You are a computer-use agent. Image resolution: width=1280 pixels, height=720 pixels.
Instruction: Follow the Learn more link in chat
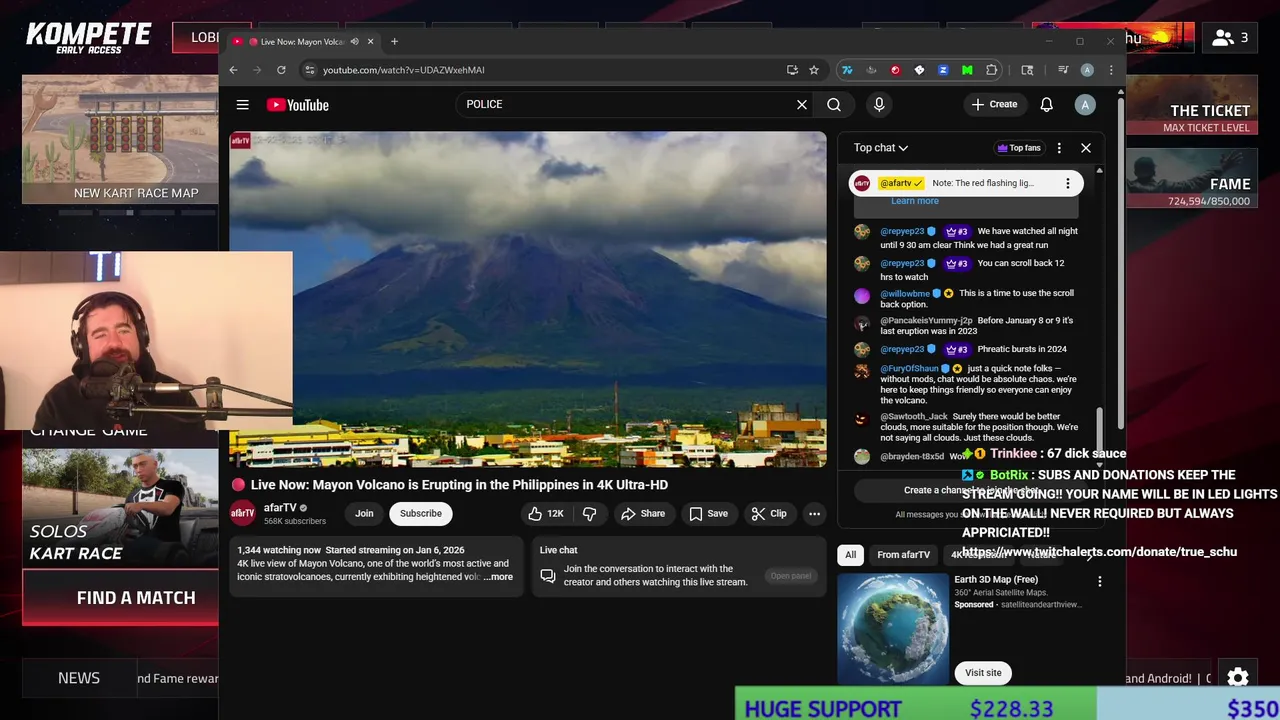pyautogui.click(x=915, y=201)
